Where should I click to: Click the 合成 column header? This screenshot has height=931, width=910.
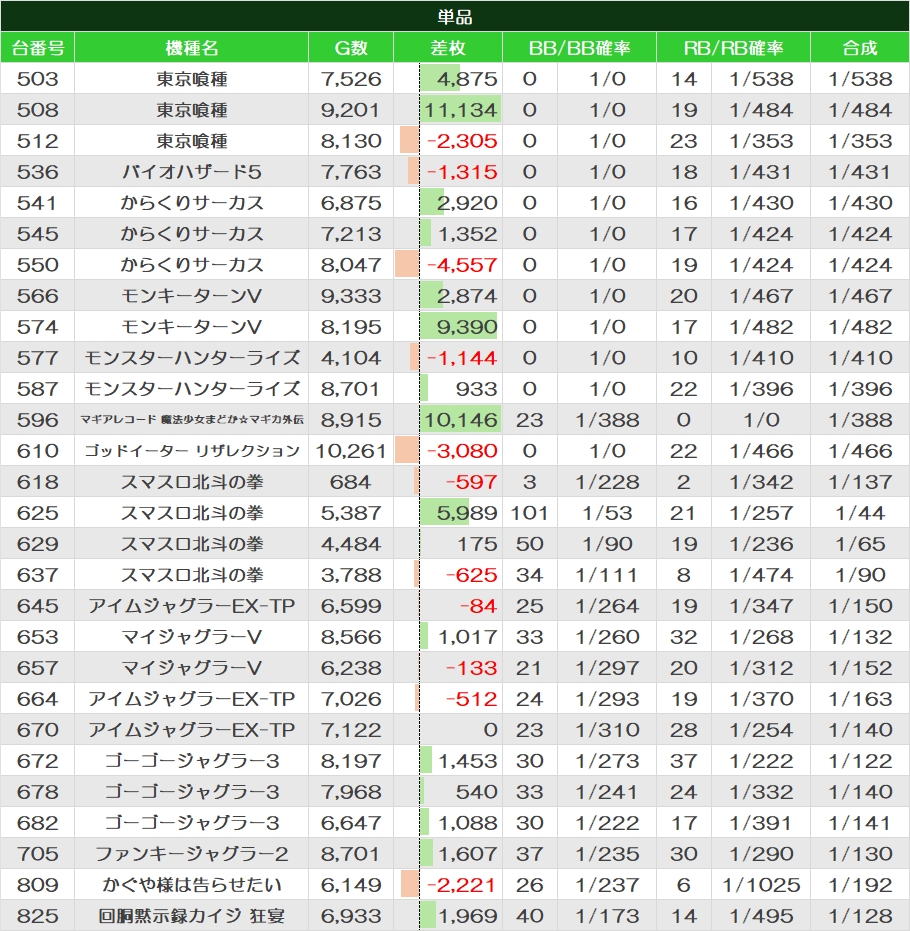click(x=860, y=48)
